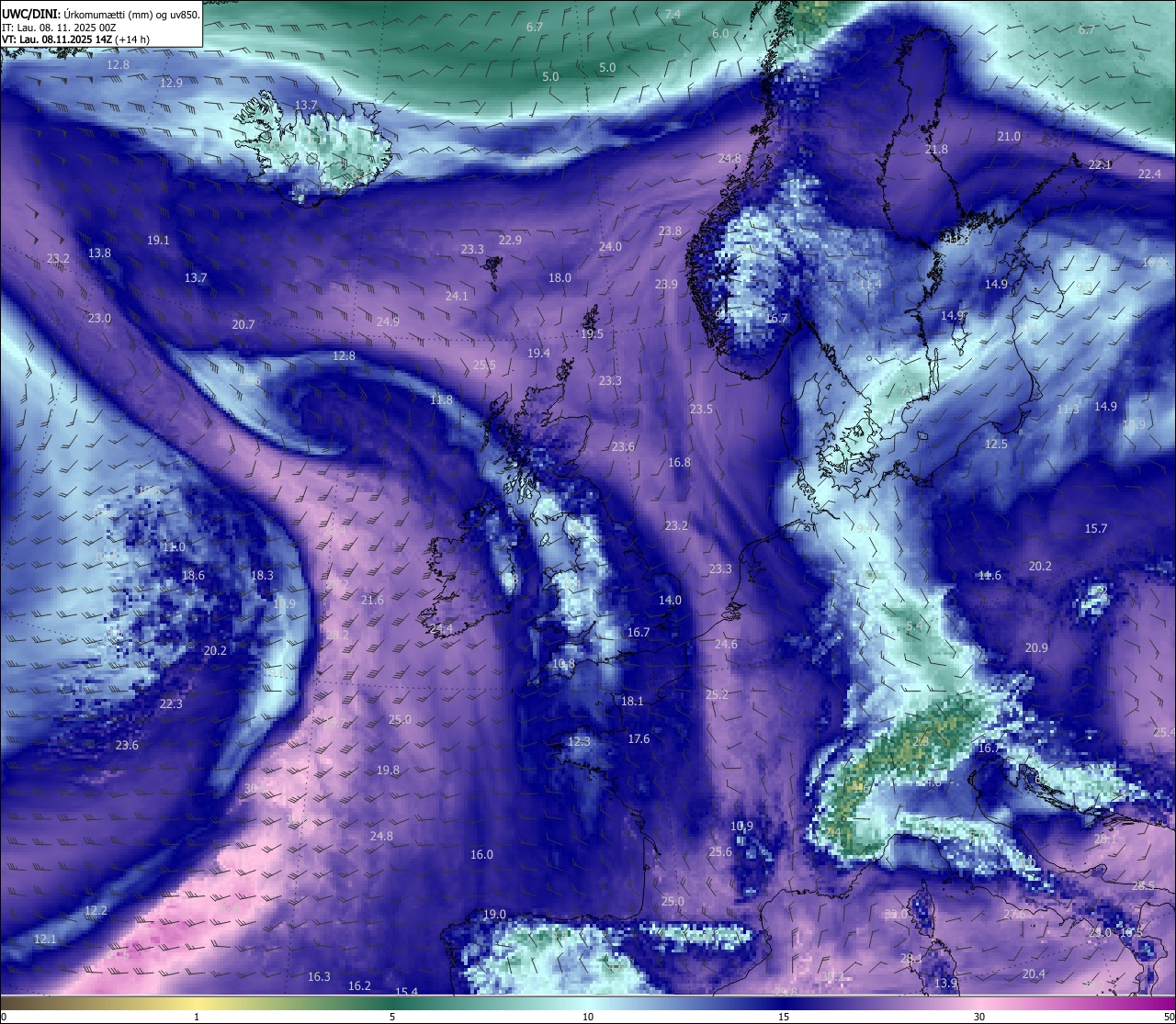The image size is (1176, 1024).
Task: Click the 12.3 value label
Action: 579,742
